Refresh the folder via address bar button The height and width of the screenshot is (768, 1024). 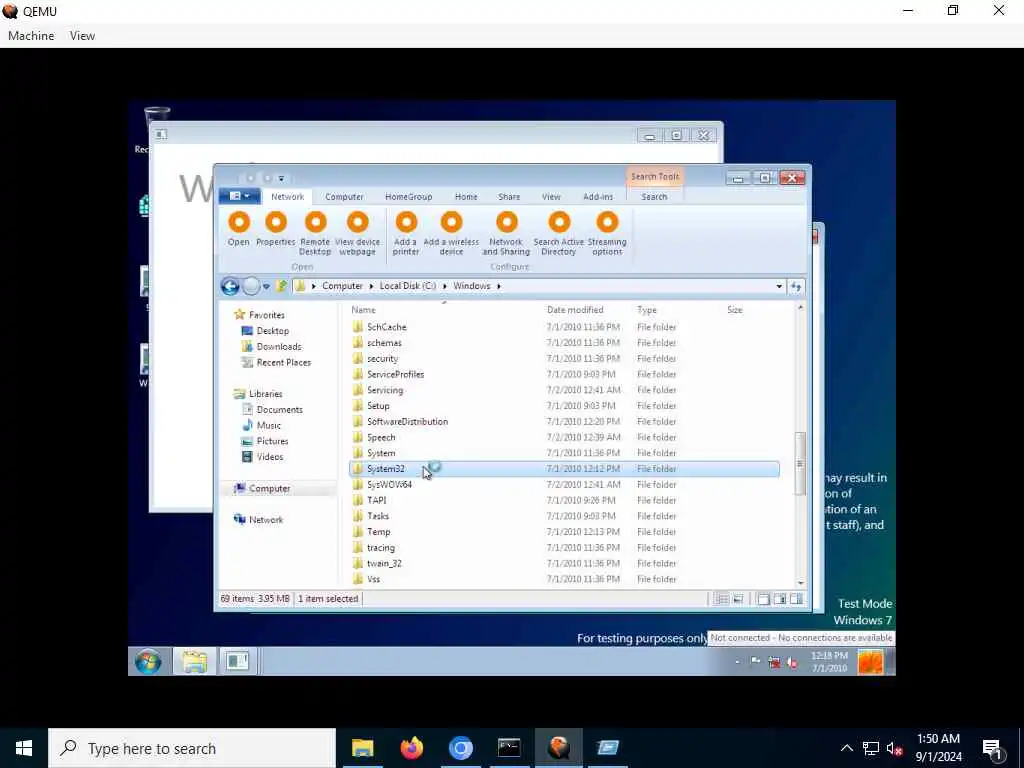point(796,286)
